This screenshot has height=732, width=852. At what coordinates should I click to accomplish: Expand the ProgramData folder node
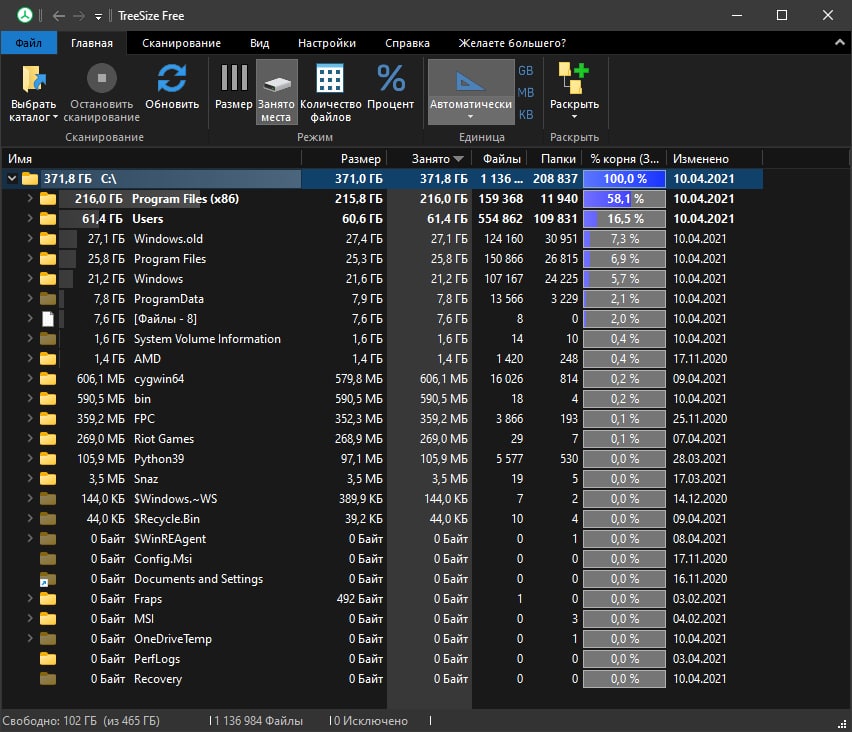click(x=30, y=298)
